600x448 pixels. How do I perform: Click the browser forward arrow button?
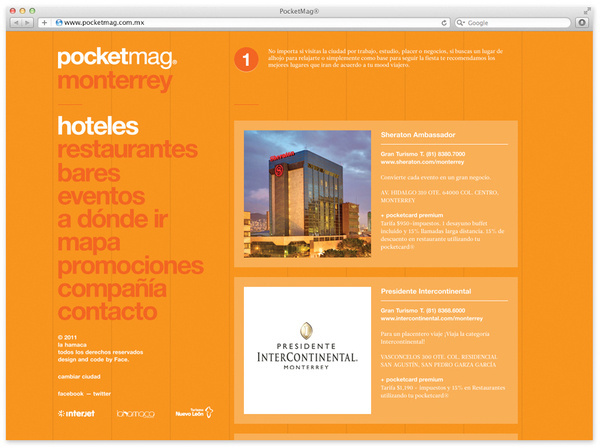tap(27, 23)
